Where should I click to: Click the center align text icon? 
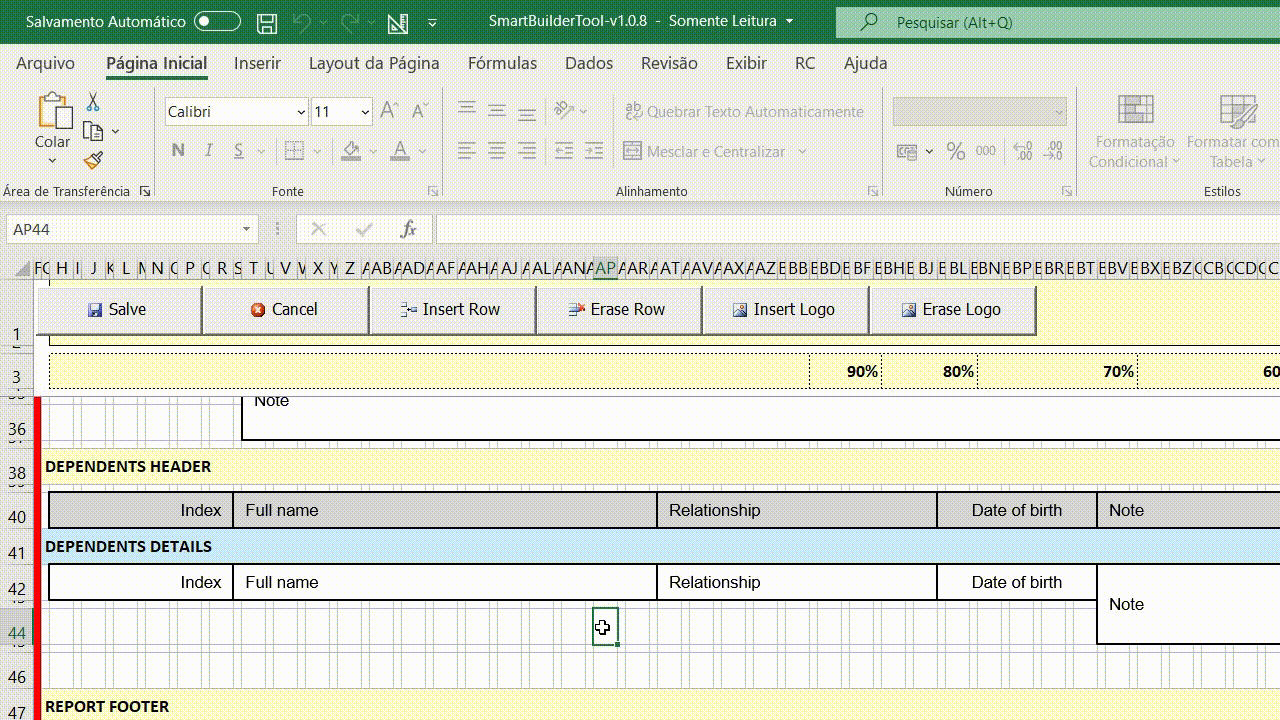tap(497, 151)
